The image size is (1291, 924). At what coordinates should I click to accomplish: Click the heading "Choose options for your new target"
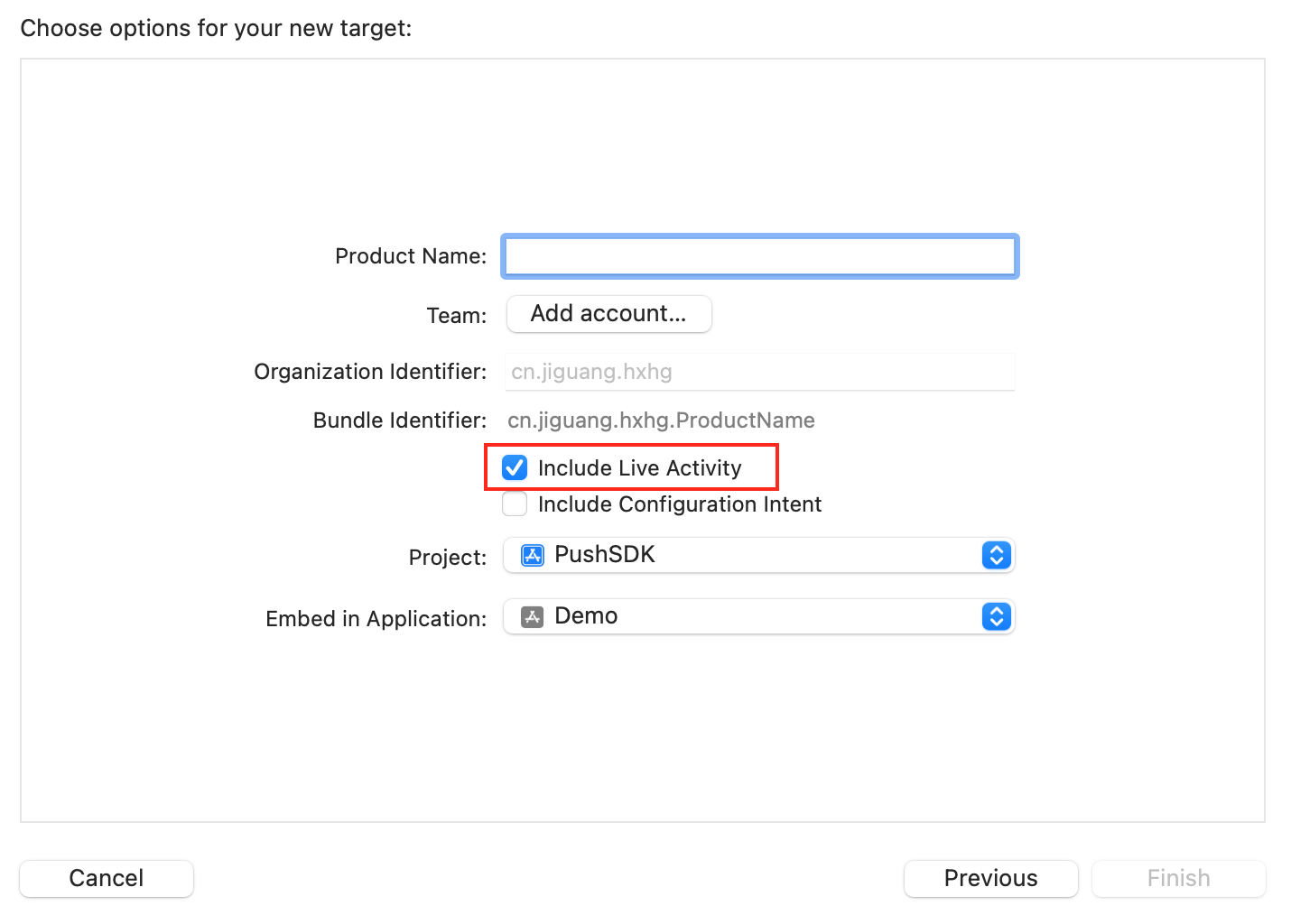[x=216, y=28]
